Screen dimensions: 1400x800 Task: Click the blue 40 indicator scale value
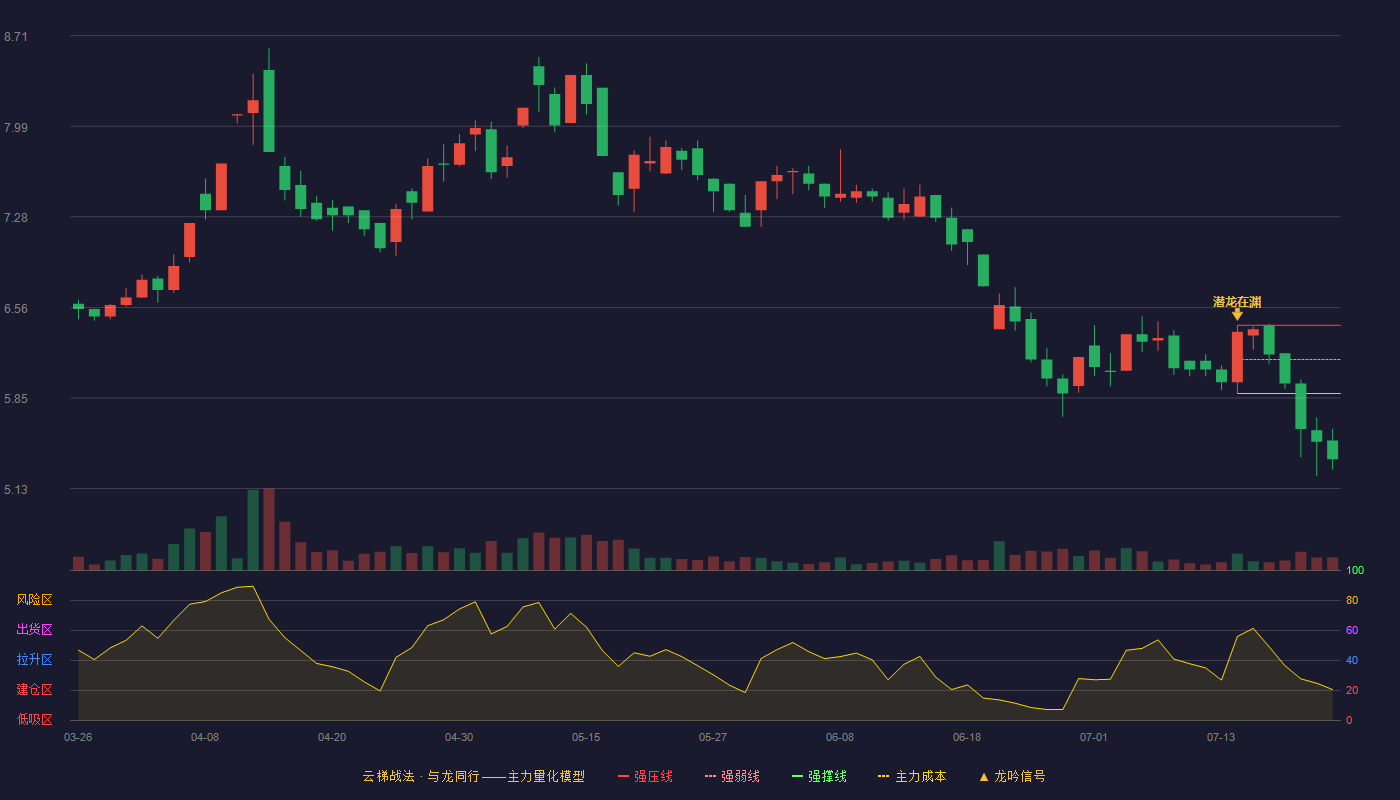point(1352,660)
